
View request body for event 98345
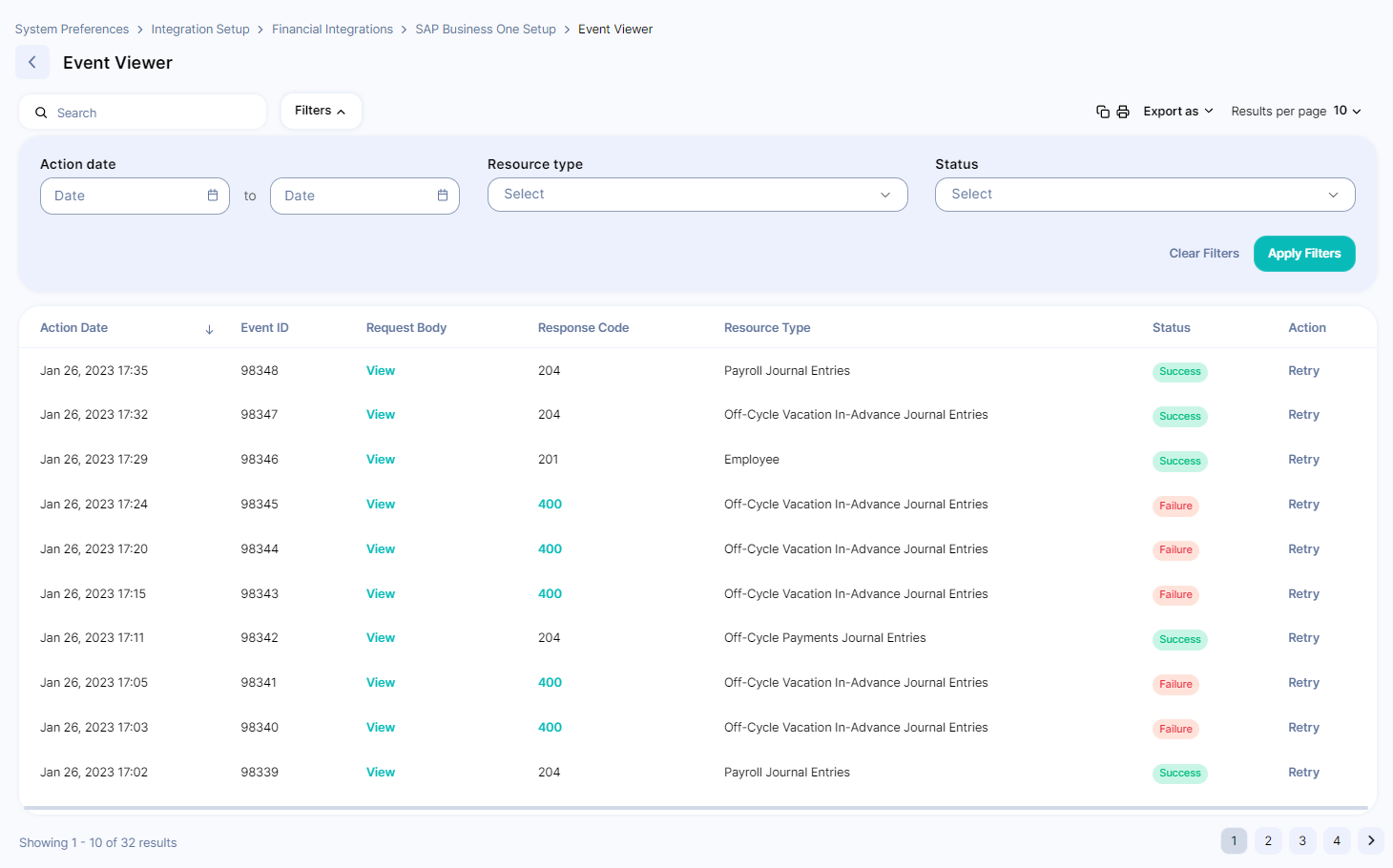pyautogui.click(x=381, y=505)
